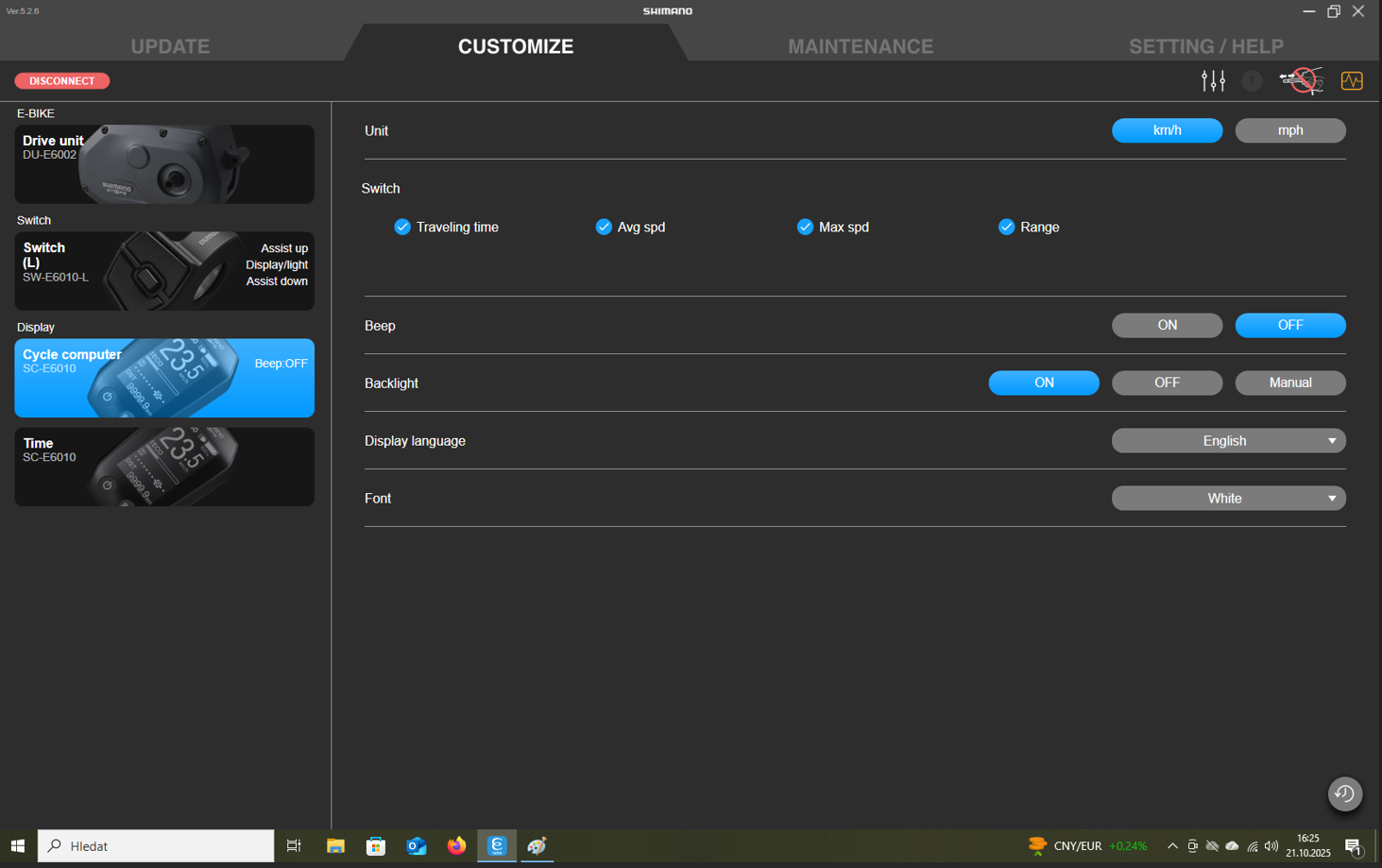Select the Drive unit DU-E6002 card

[164, 164]
